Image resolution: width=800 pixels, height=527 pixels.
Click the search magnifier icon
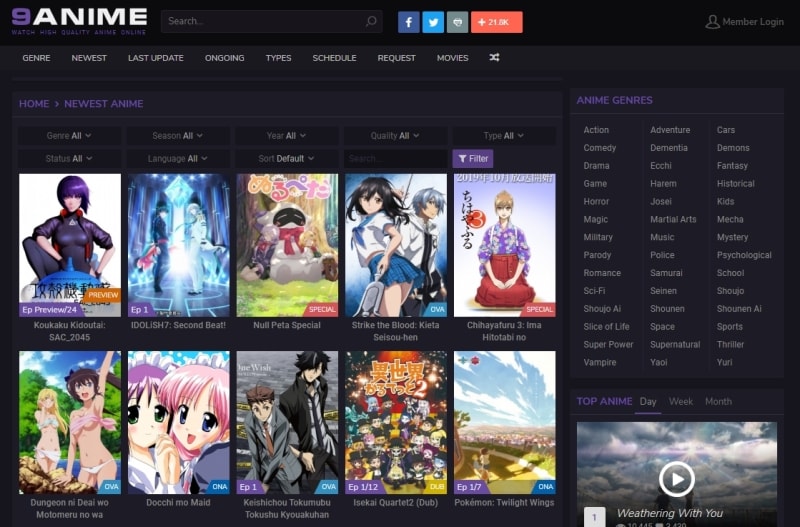point(371,21)
